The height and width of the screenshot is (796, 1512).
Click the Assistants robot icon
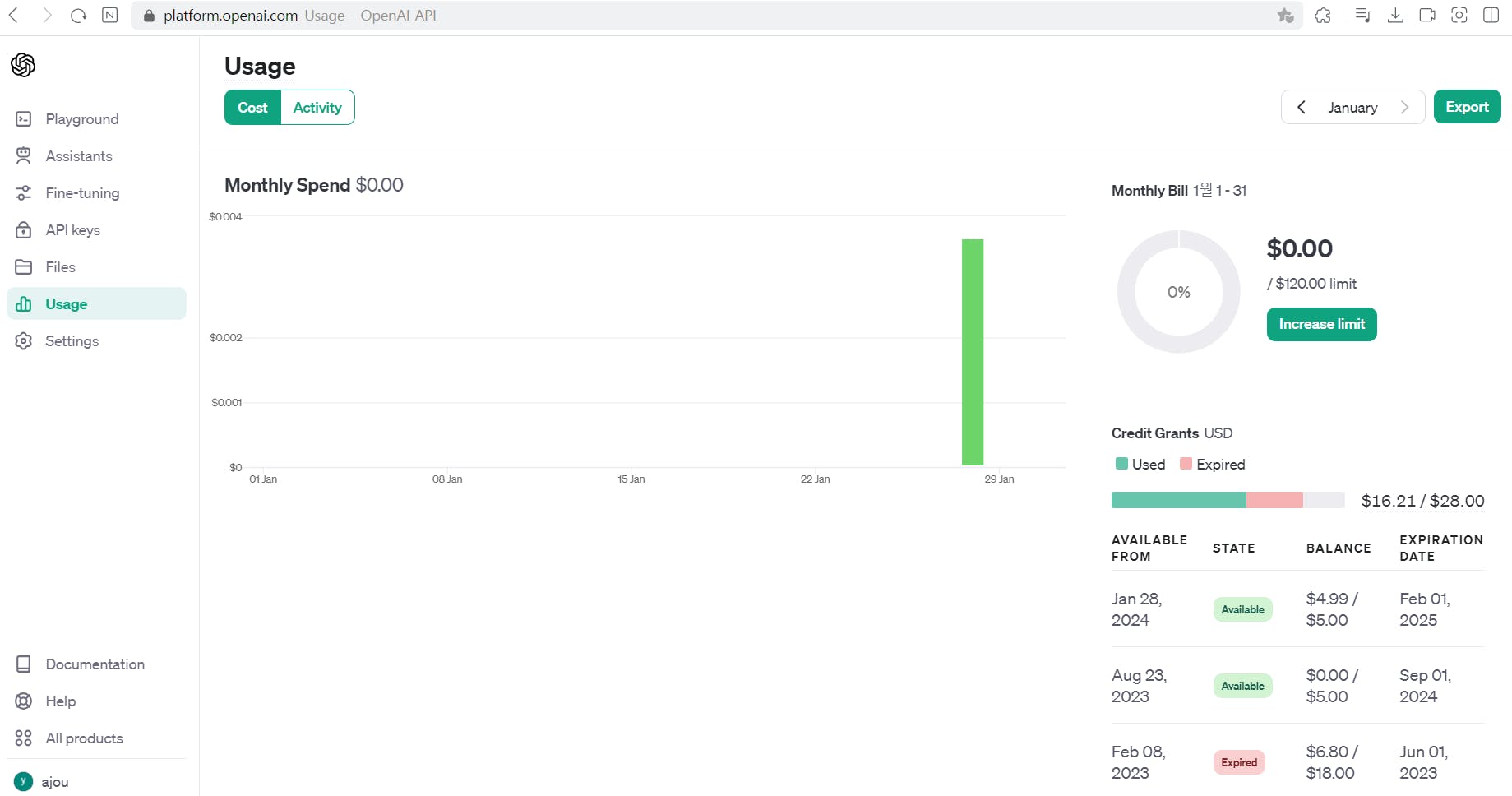coord(24,156)
